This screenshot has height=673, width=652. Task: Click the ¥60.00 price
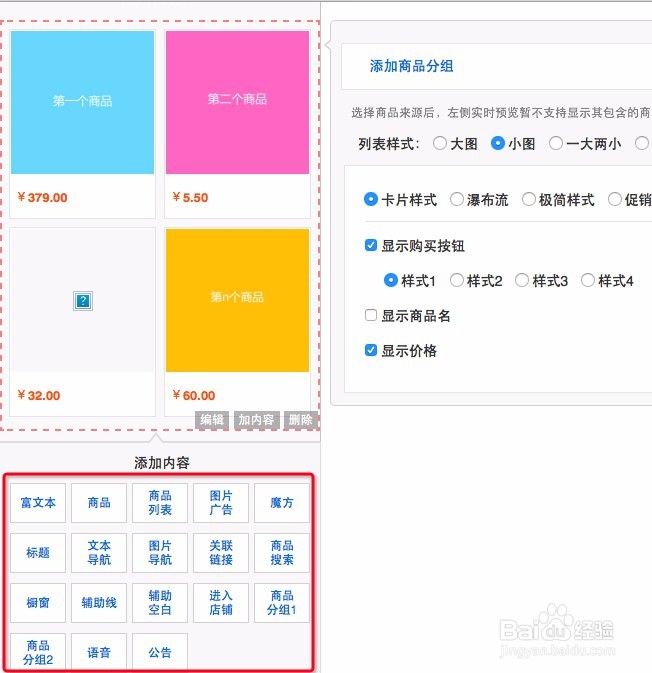point(194,395)
